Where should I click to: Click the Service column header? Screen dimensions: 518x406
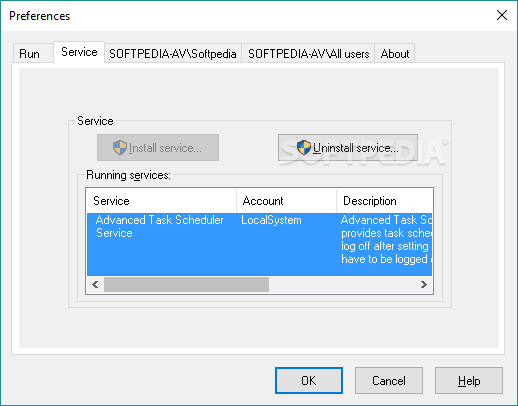(161, 201)
